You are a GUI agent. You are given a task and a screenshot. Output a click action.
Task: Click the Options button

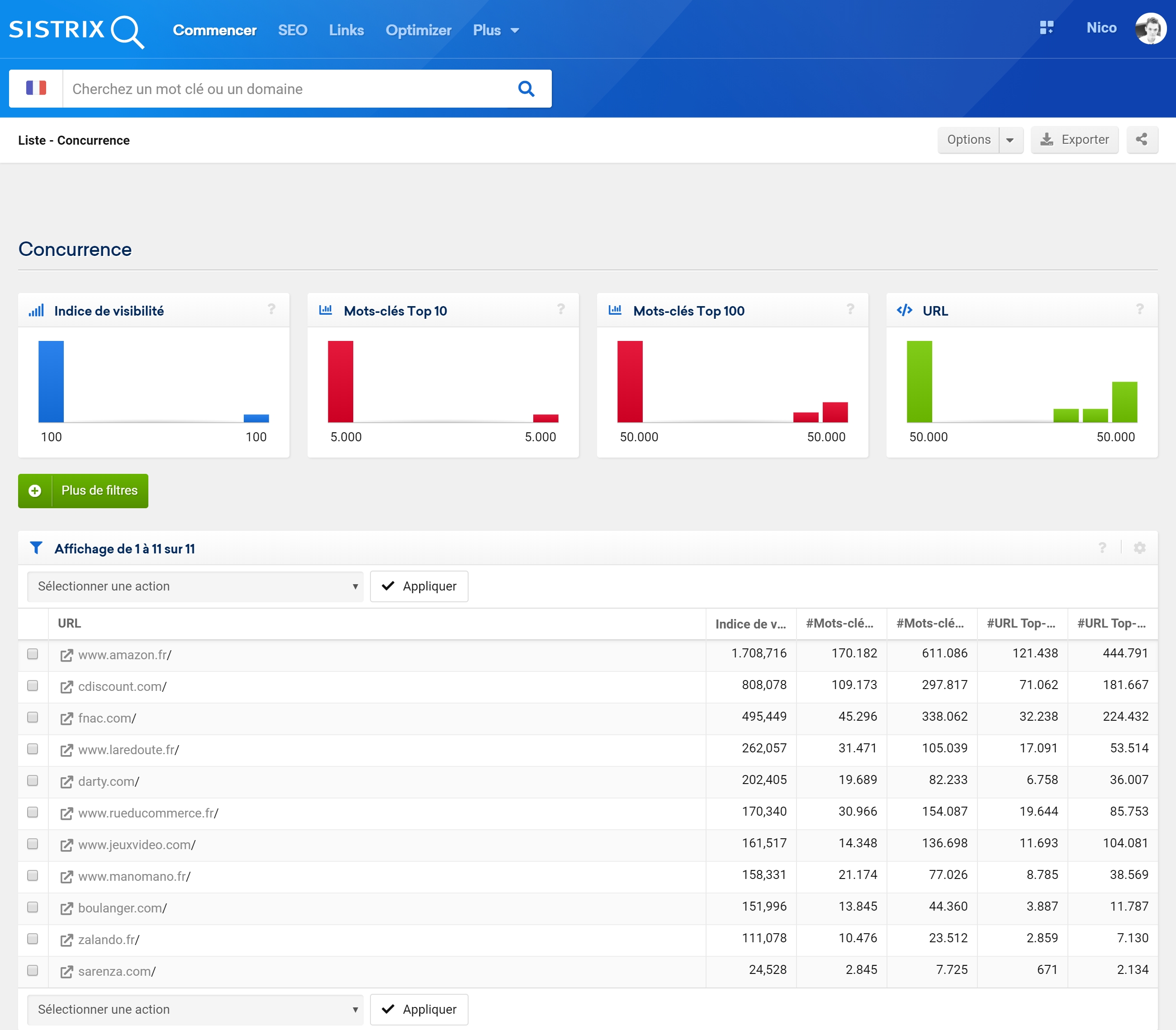tap(968, 140)
